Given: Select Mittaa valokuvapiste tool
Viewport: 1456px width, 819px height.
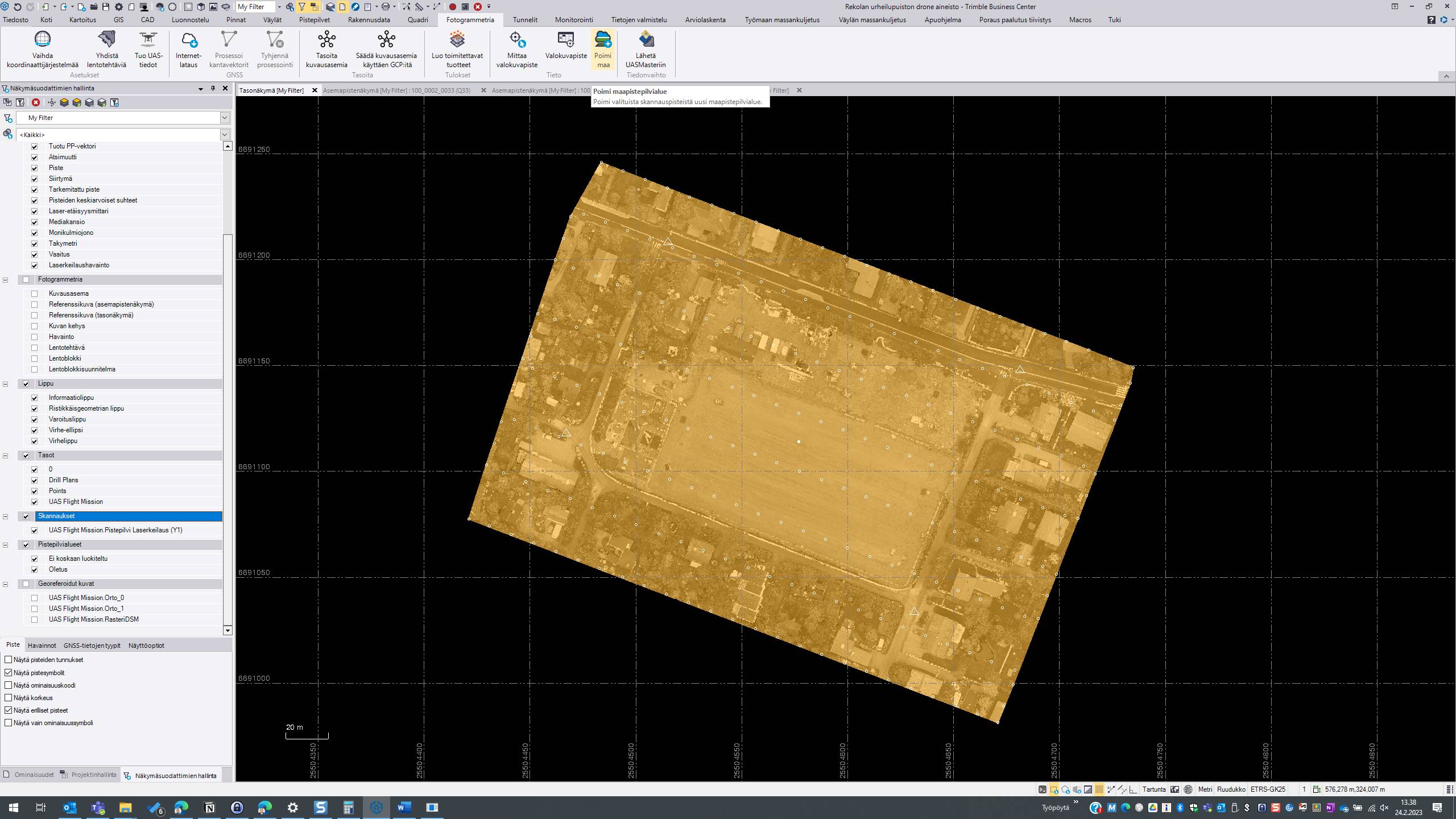Looking at the screenshot, I should pyautogui.click(x=516, y=49).
